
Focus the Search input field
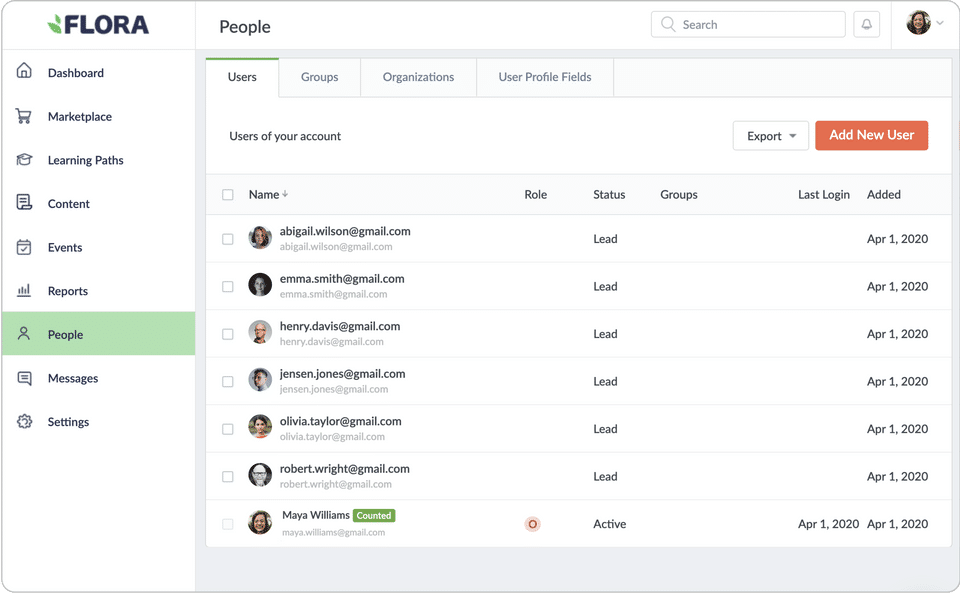coord(748,24)
